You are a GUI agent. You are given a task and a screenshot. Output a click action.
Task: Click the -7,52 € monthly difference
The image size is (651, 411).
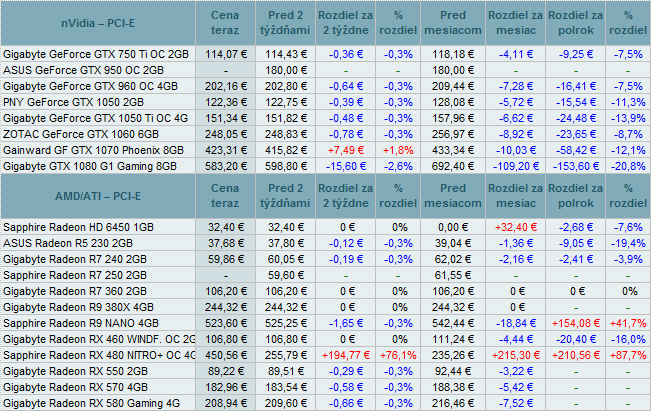516,403
